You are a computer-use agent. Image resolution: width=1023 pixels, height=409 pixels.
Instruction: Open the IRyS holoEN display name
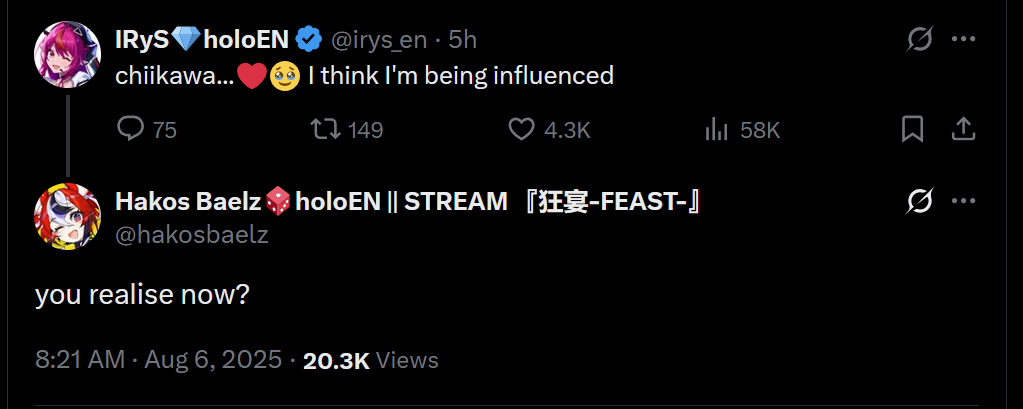203,40
